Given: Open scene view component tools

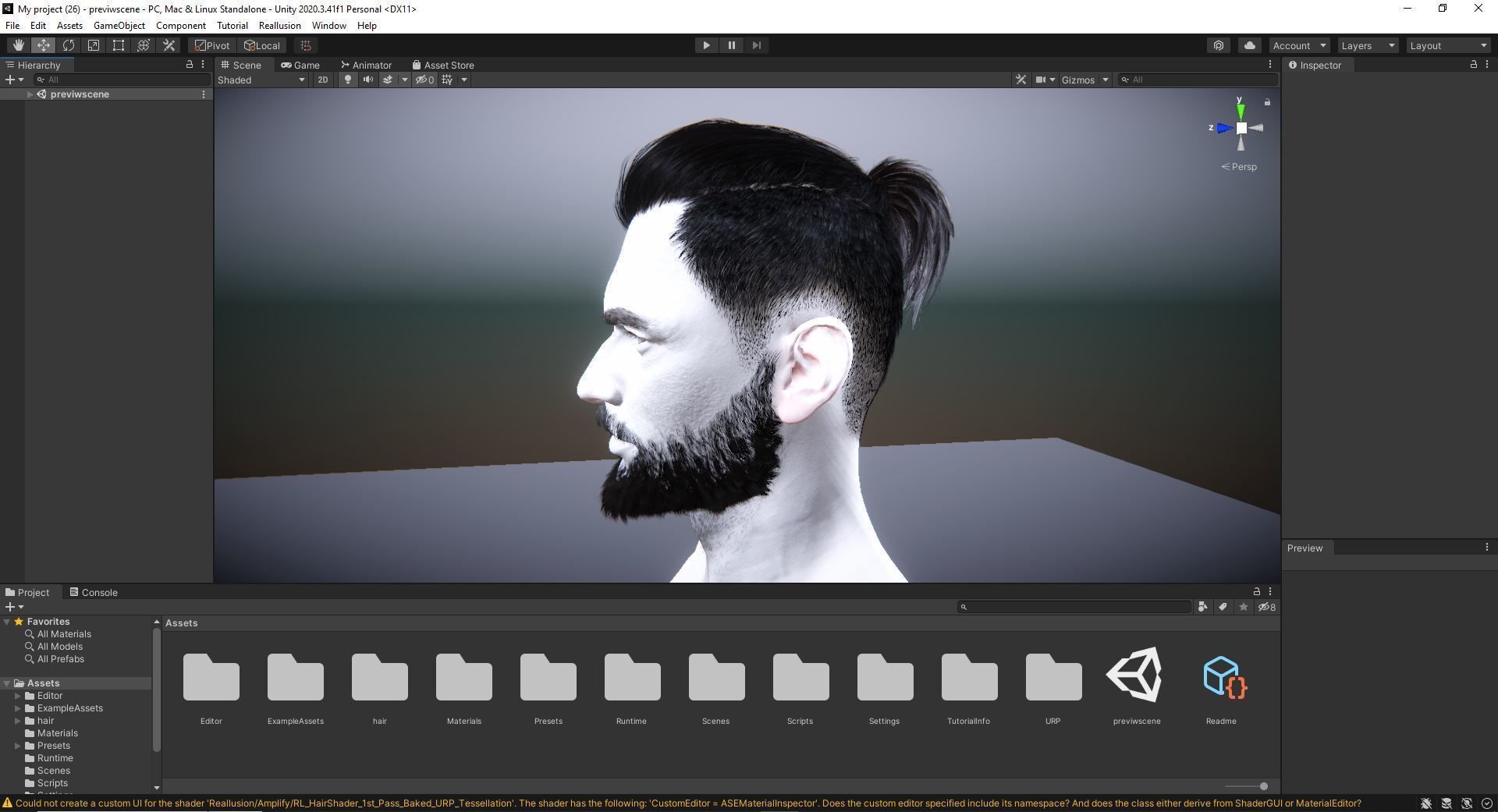Looking at the screenshot, I should coord(1021,80).
